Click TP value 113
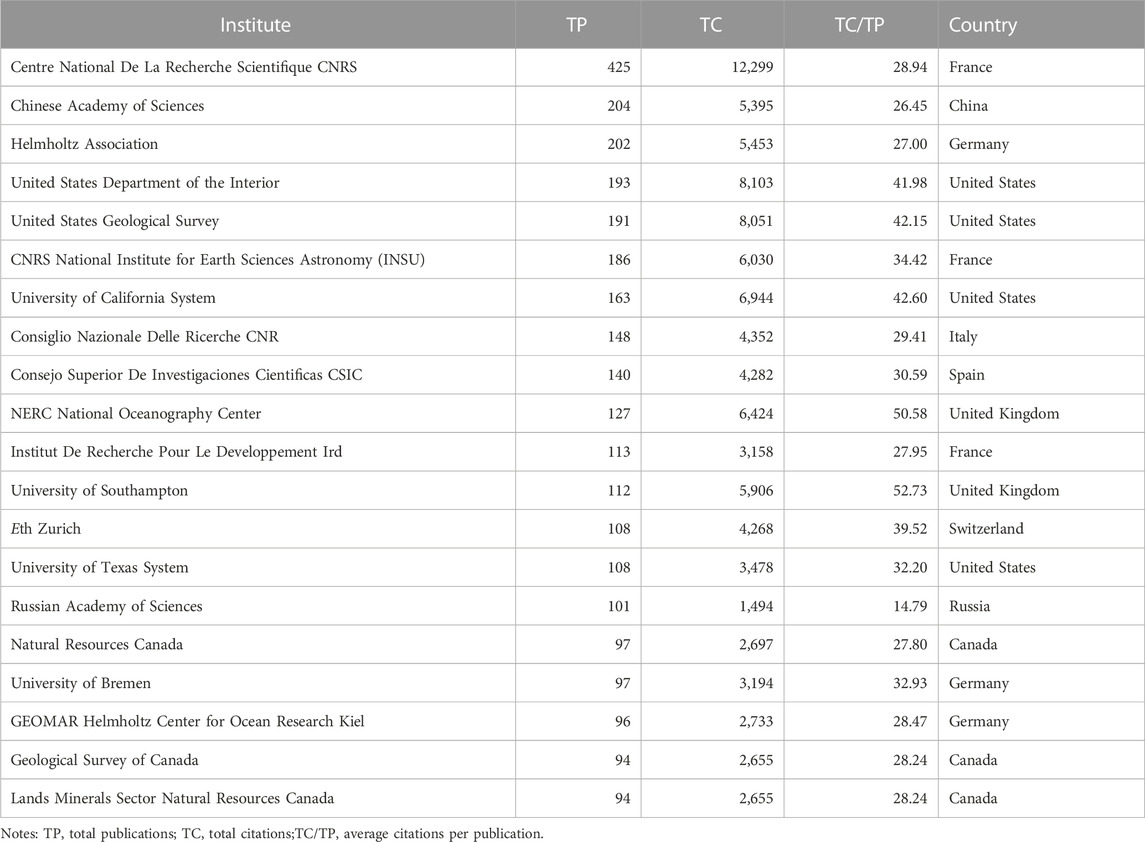Viewport: 1145px width, 842px height. pyautogui.click(x=619, y=452)
